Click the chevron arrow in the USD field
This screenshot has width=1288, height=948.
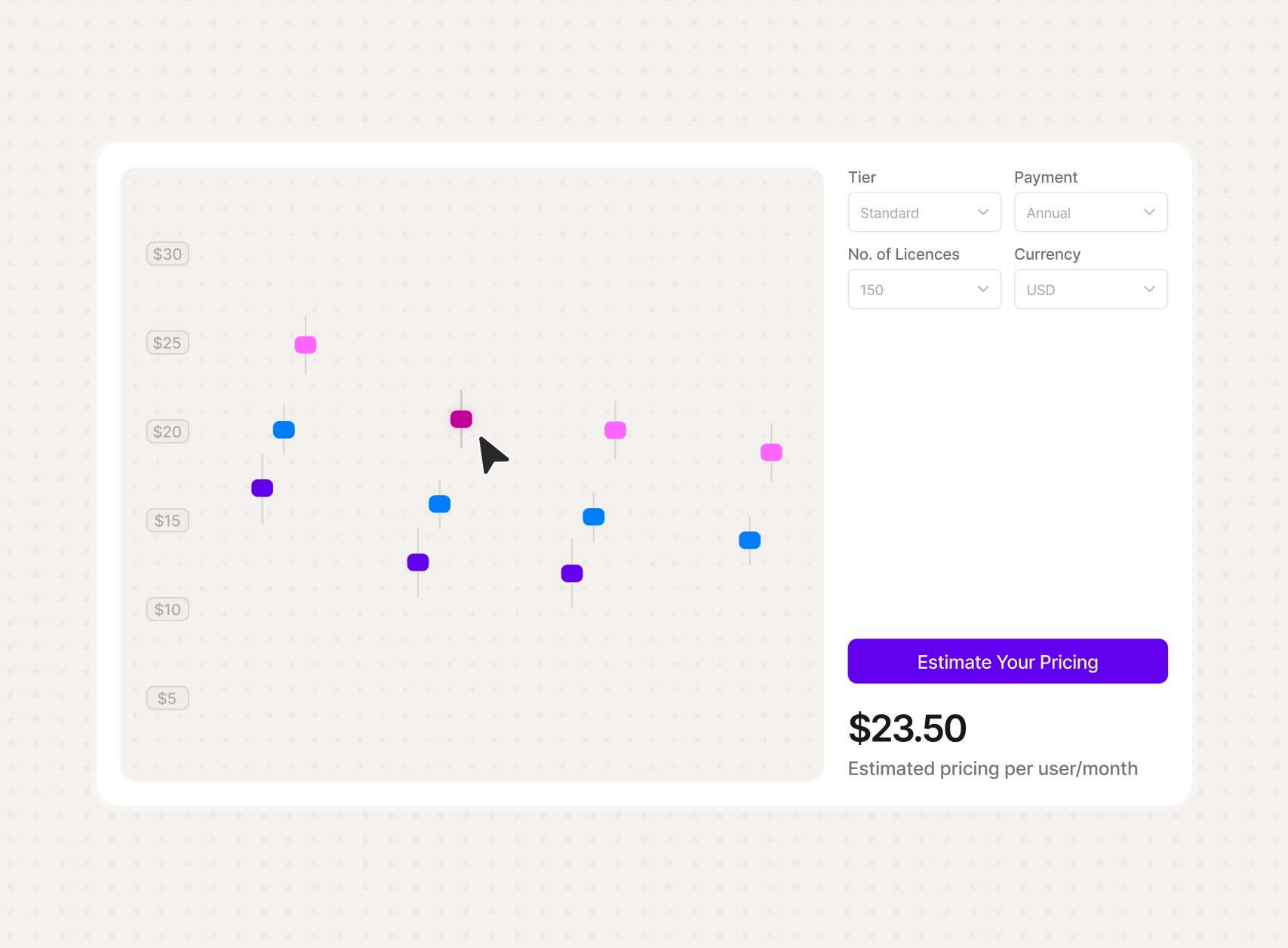[1149, 289]
